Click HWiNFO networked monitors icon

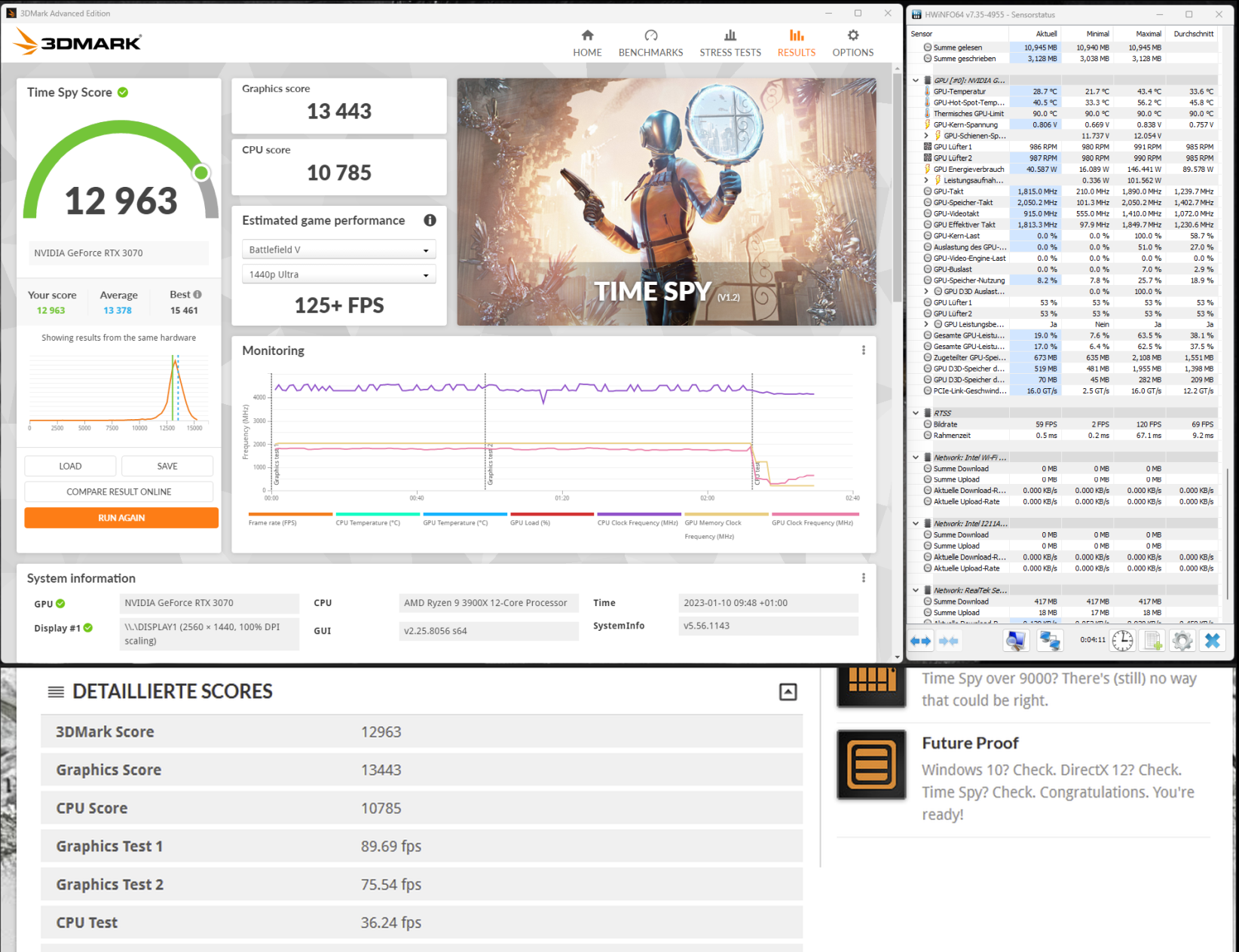click(1050, 641)
